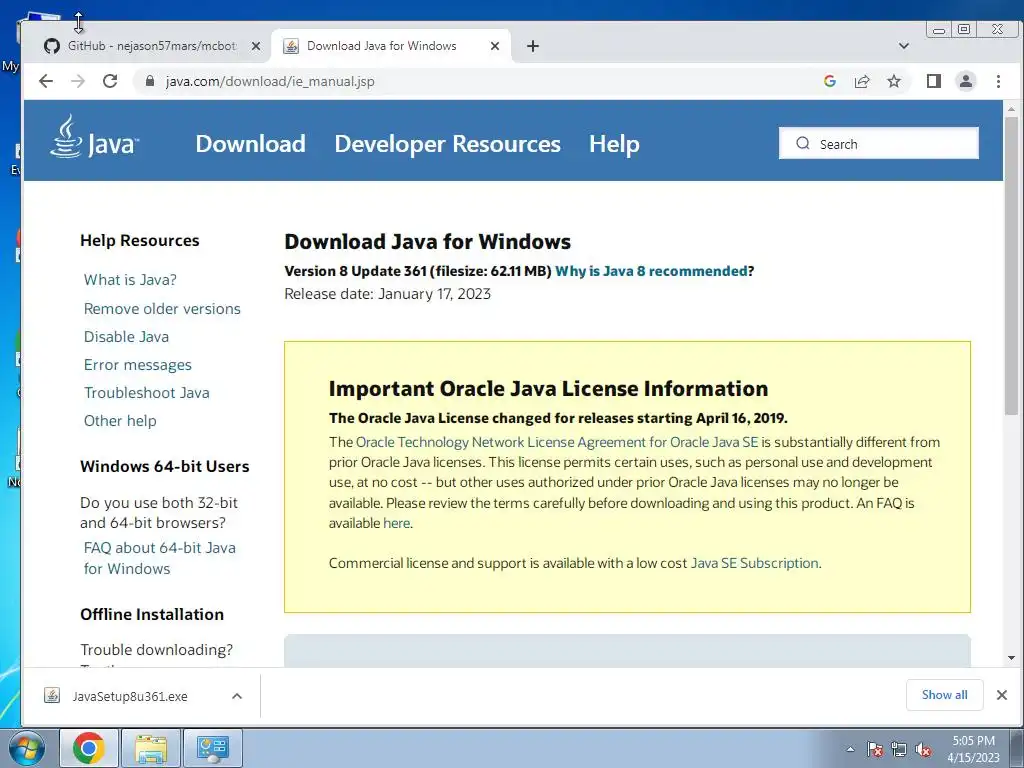Open the Developer Resources menu
This screenshot has height=768, width=1024.
click(x=448, y=144)
